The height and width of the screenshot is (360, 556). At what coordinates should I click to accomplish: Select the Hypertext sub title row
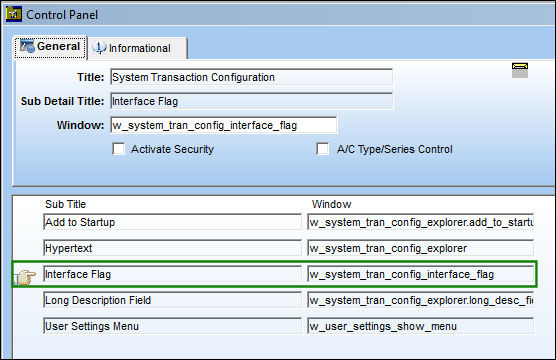pos(172,248)
